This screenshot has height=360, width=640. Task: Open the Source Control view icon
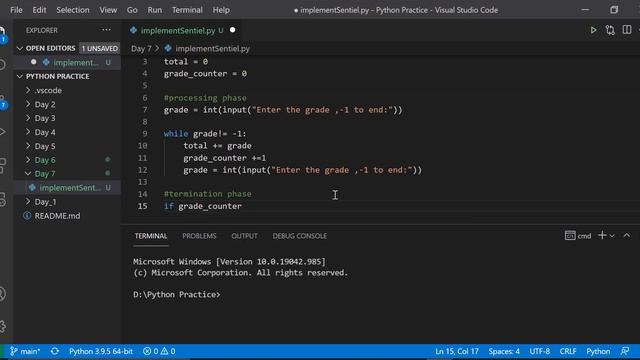click(2, 103)
